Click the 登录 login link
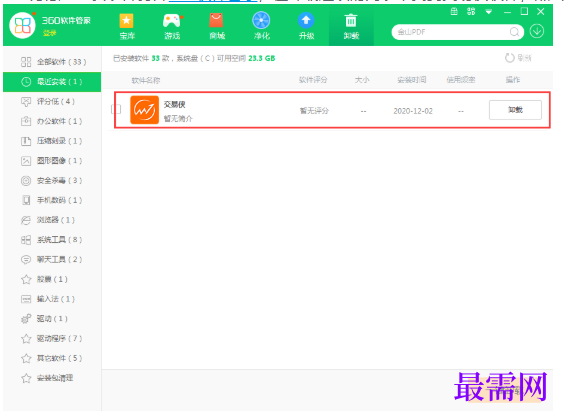The width and height of the screenshot is (566, 418). (49, 33)
